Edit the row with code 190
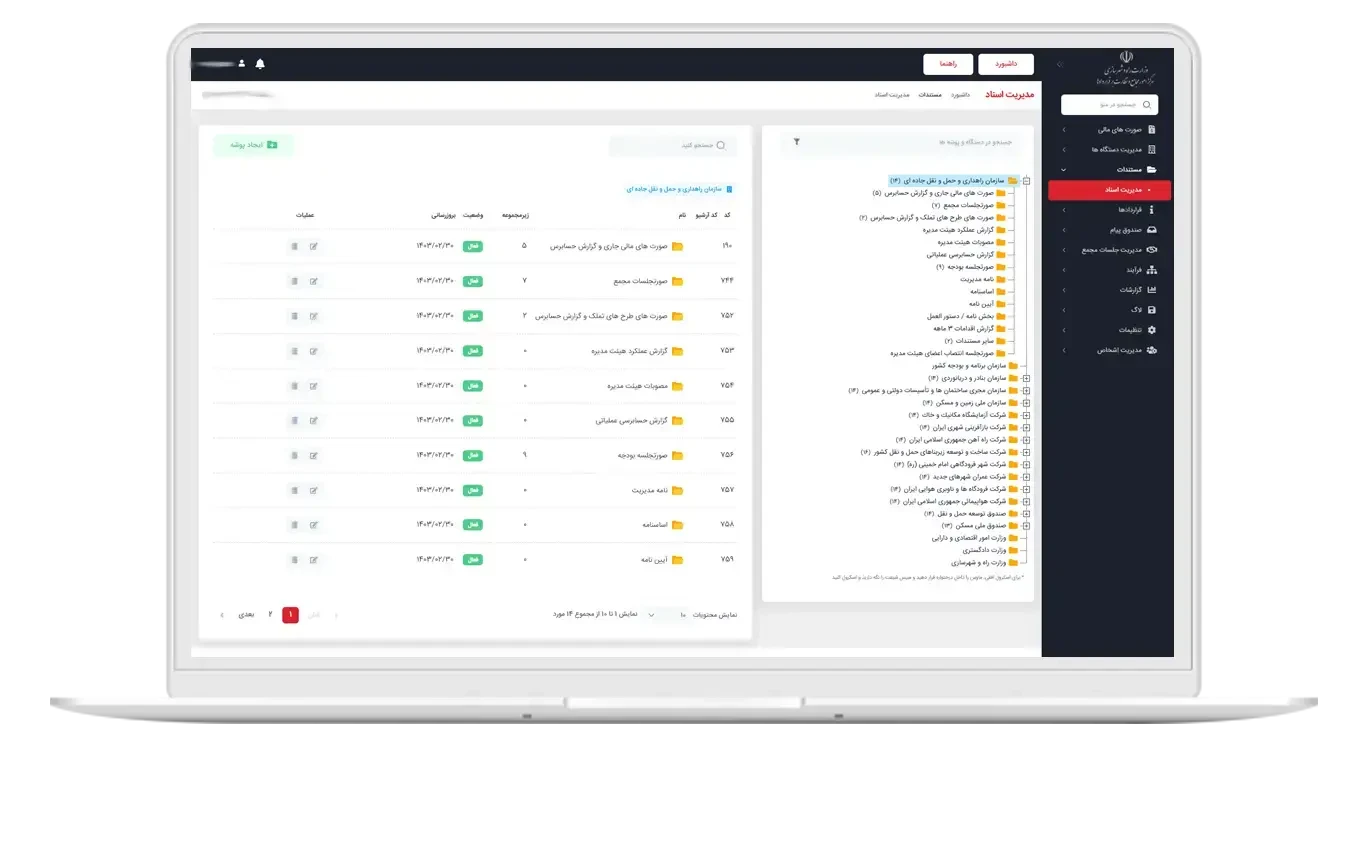Image resolution: width=1366 pixels, height=850 pixels. pyautogui.click(x=313, y=246)
